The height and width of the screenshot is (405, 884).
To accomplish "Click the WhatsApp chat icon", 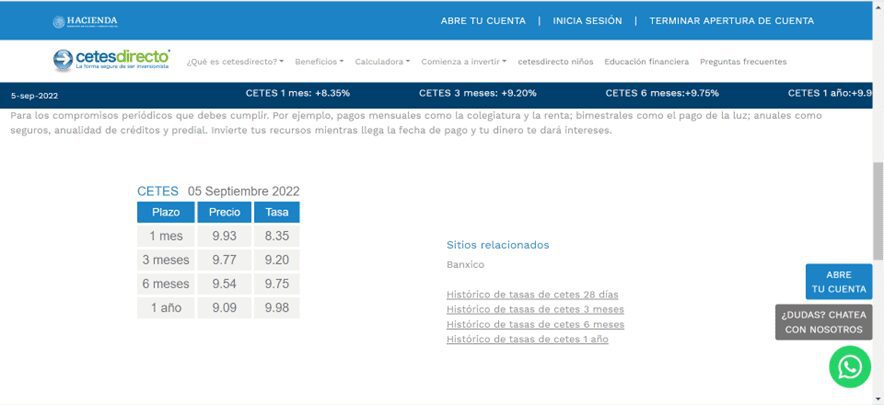I will tap(849, 367).
